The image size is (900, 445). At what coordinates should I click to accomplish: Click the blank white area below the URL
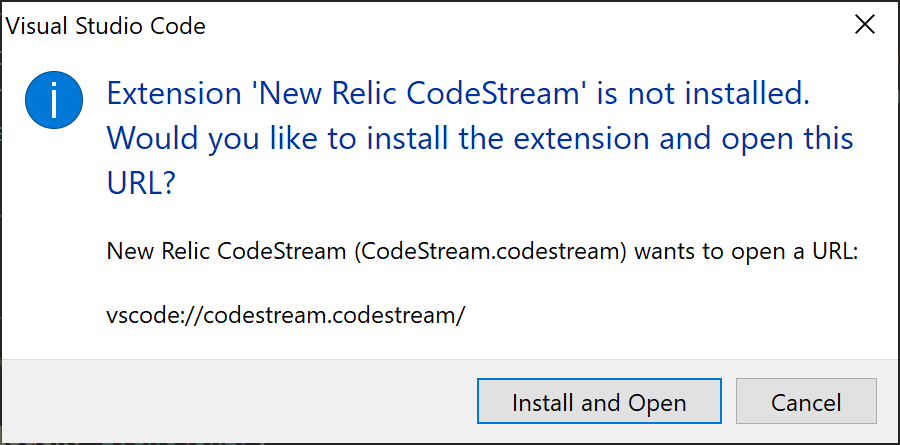(448, 345)
